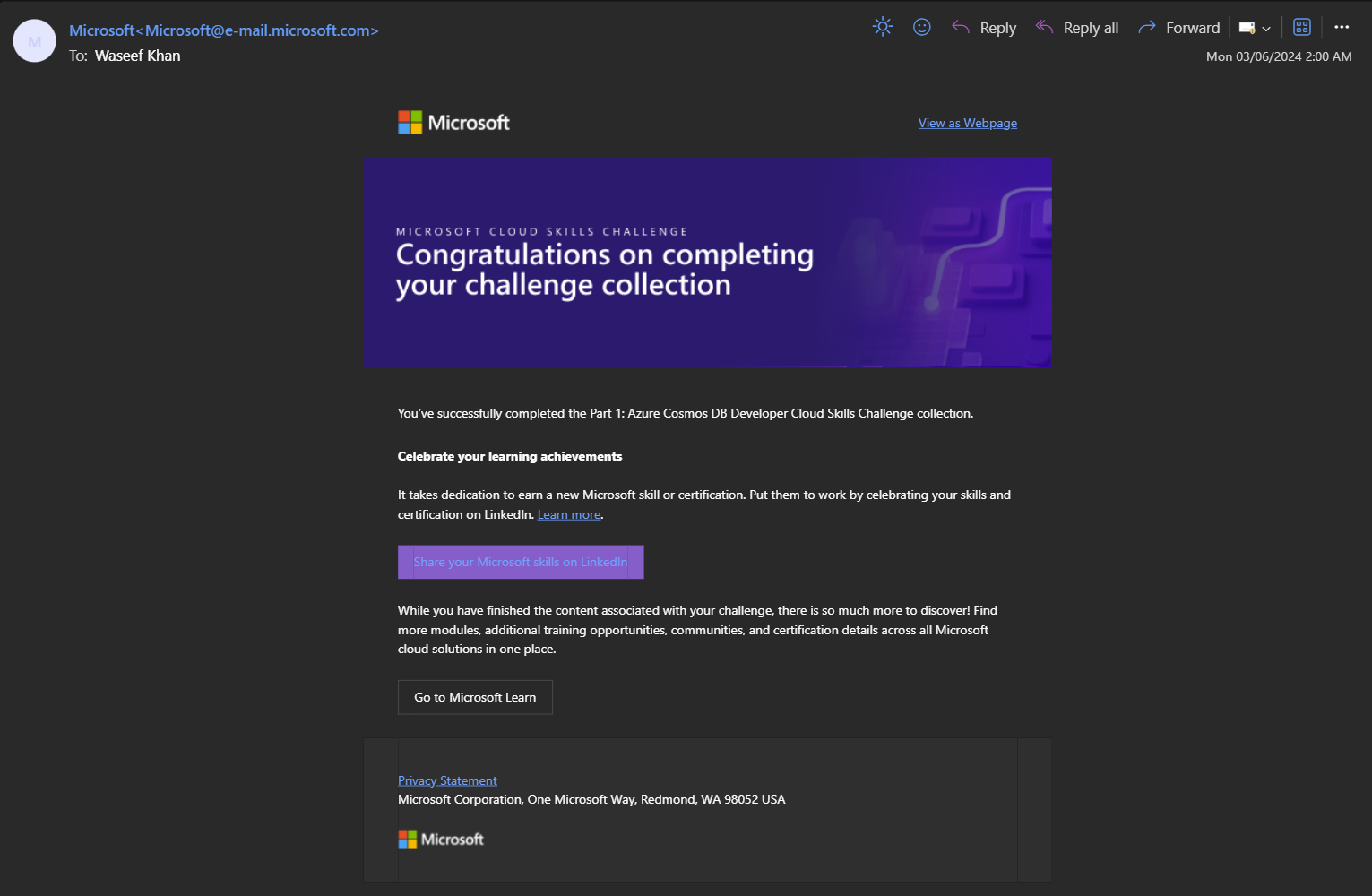Click the mail action envelope icon

(x=1247, y=28)
